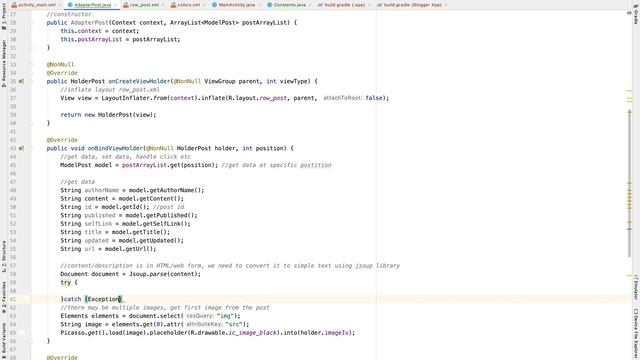Viewport: 640px width, 360px height.
Task: Close the build.gradle (:app) tab
Action: pos(369,5)
